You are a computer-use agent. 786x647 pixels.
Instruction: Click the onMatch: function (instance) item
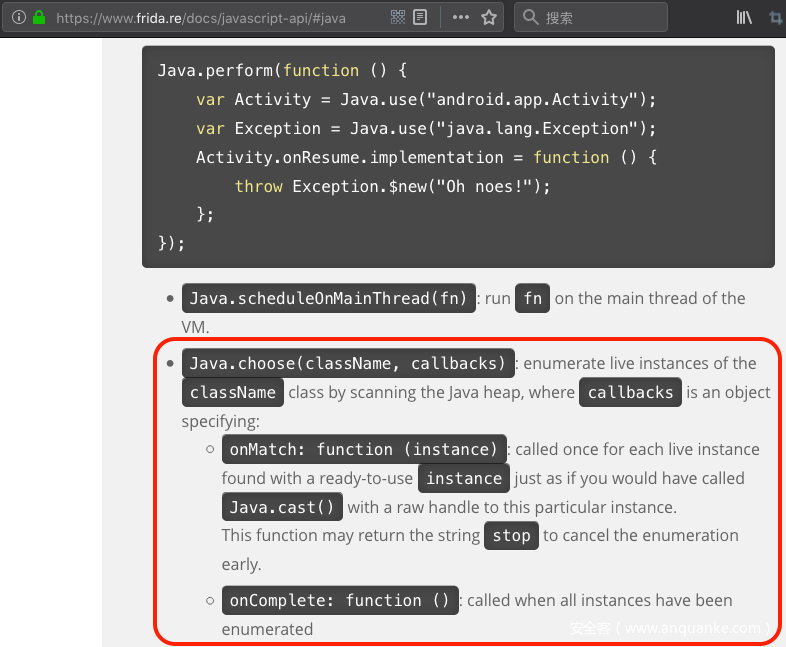pos(363,449)
